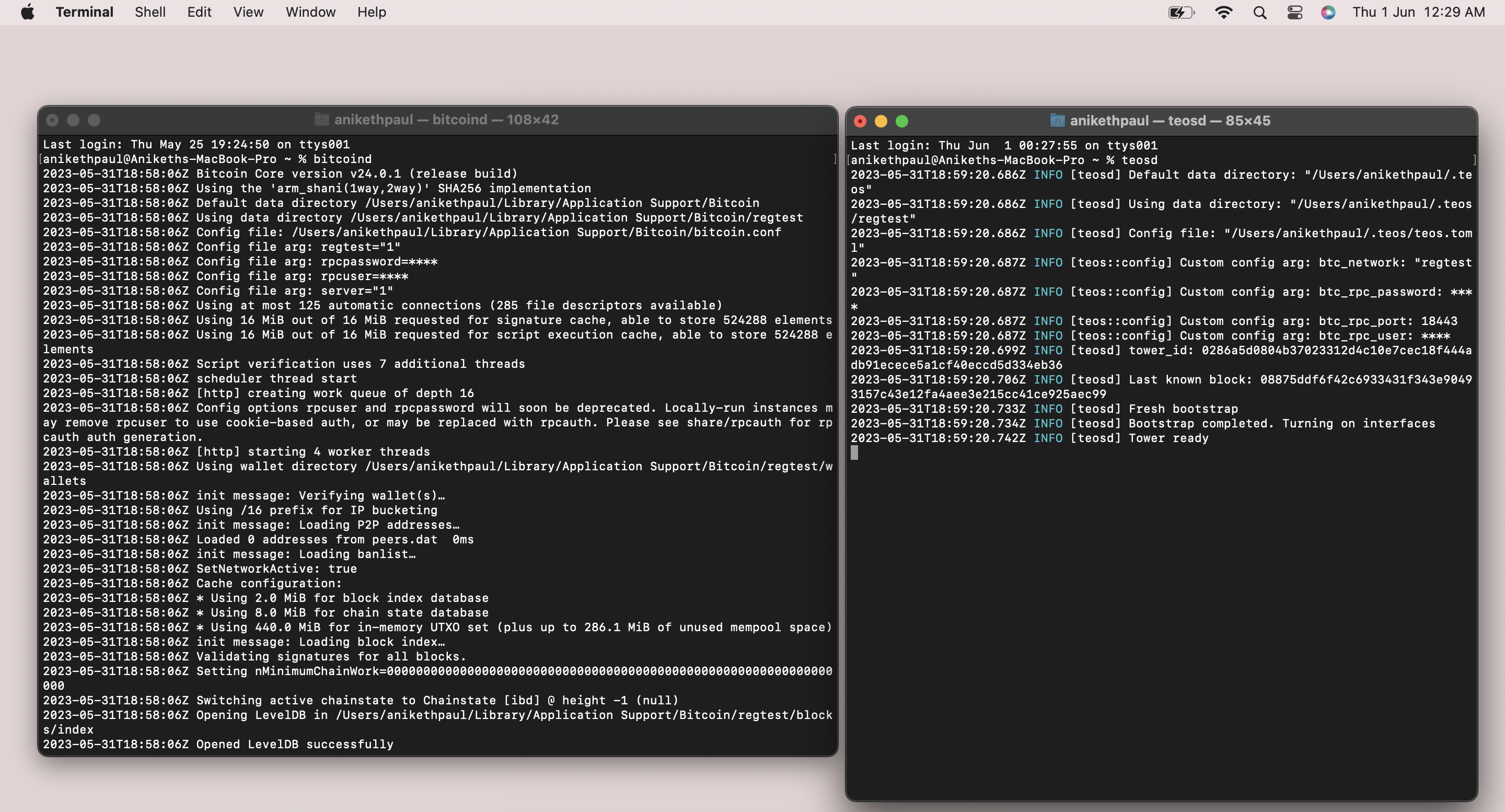Open the Terminal app menu
The image size is (1505, 812).
pos(84,12)
